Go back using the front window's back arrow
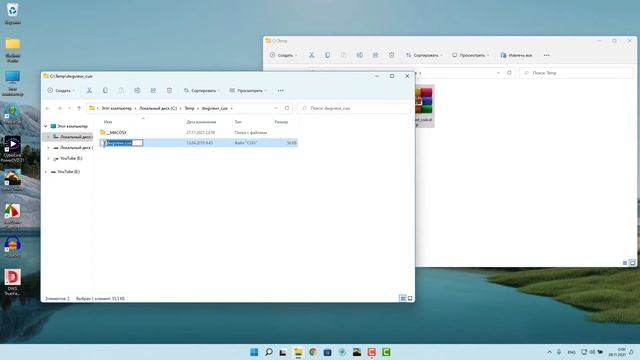Image resolution: width=640 pixels, height=360 pixels. tap(48, 108)
